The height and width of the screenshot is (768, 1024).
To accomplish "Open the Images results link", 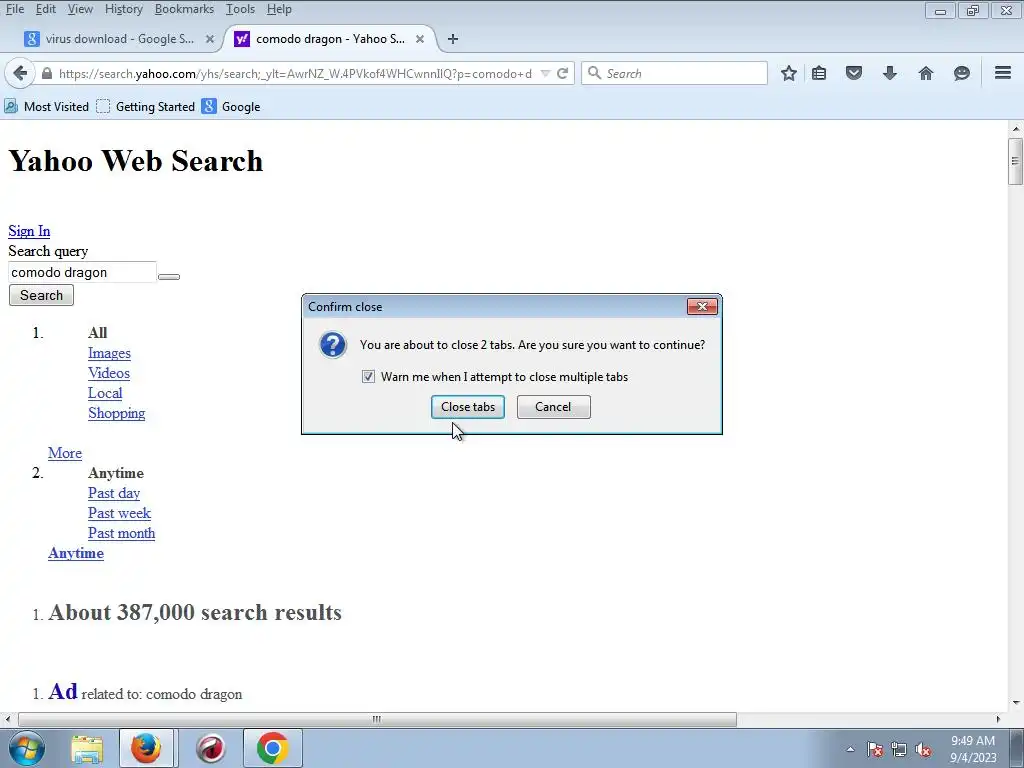I will (109, 353).
